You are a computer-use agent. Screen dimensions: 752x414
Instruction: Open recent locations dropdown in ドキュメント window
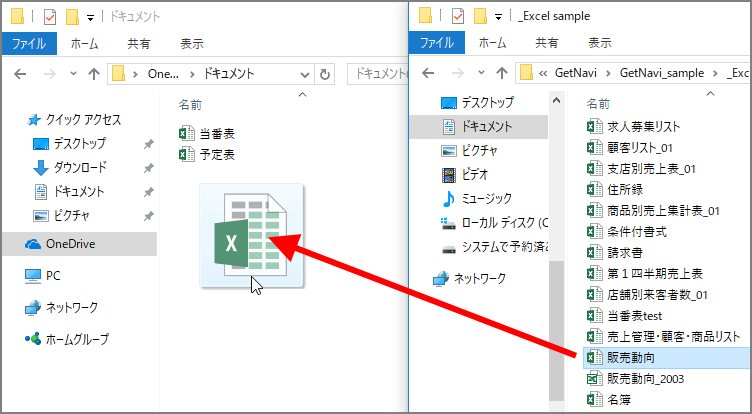point(73,74)
